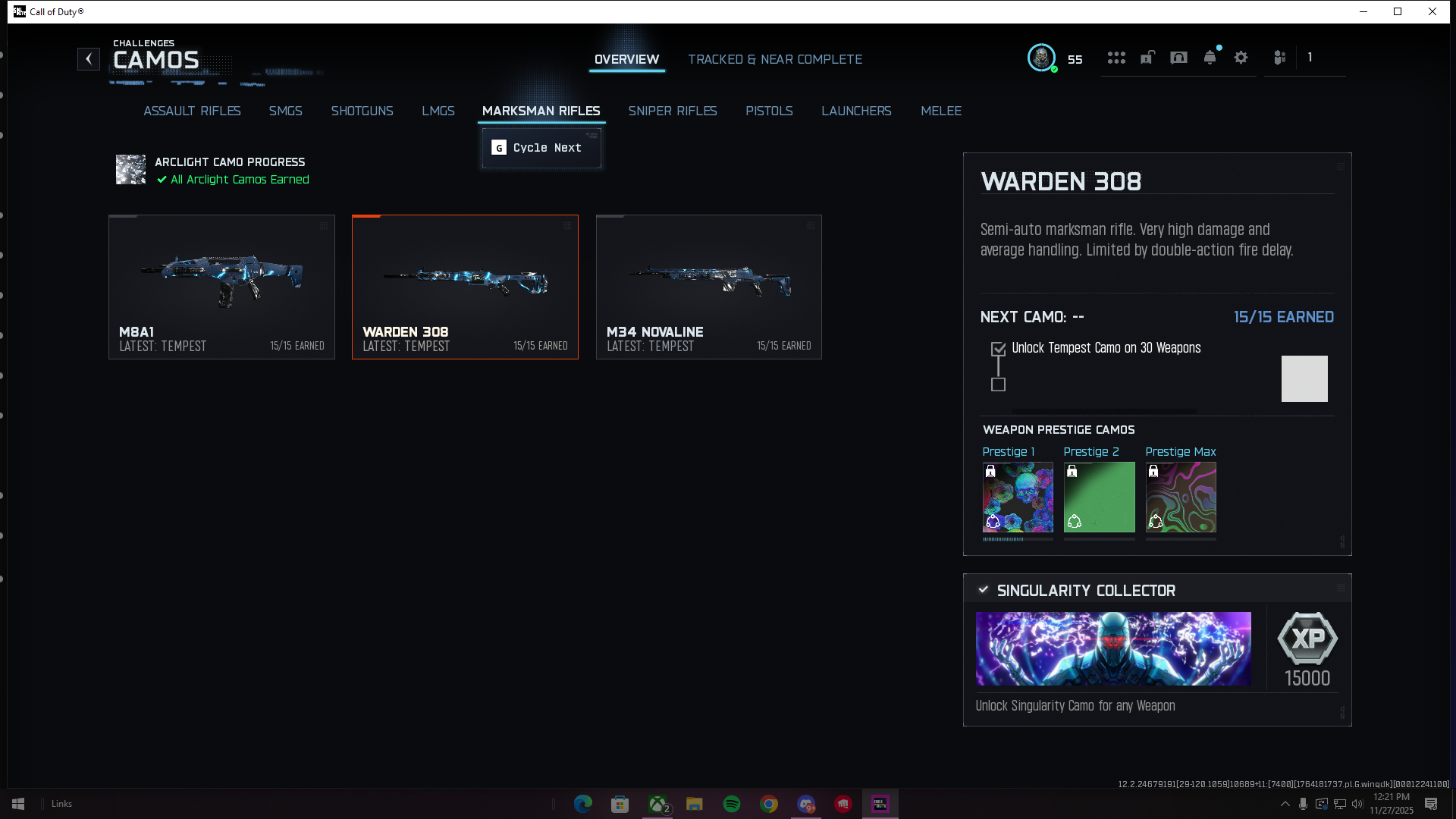
Task: Open Discord from the taskbar
Action: 806,804
